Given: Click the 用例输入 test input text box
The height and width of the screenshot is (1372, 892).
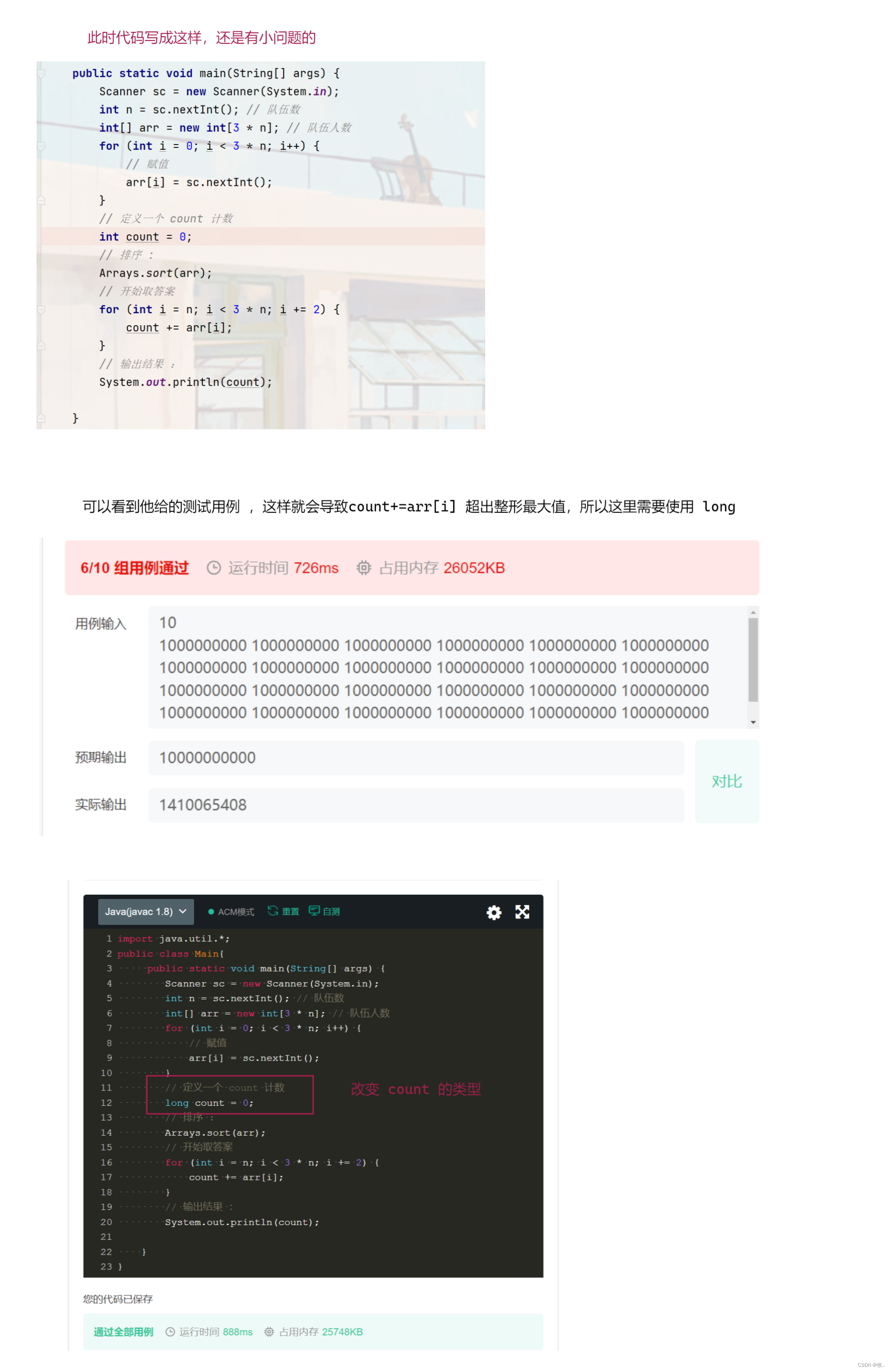Looking at the screenshot, I should pyautogui.click(x=448, y=667).
